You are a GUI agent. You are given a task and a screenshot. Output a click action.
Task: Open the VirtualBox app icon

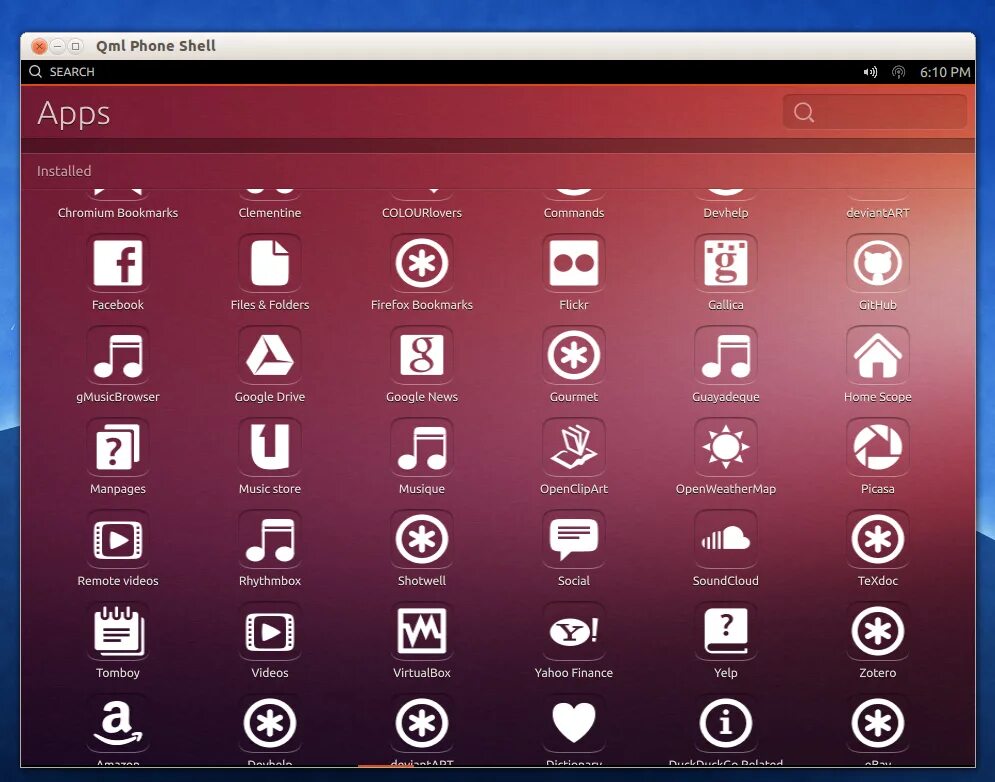(421, 631)
